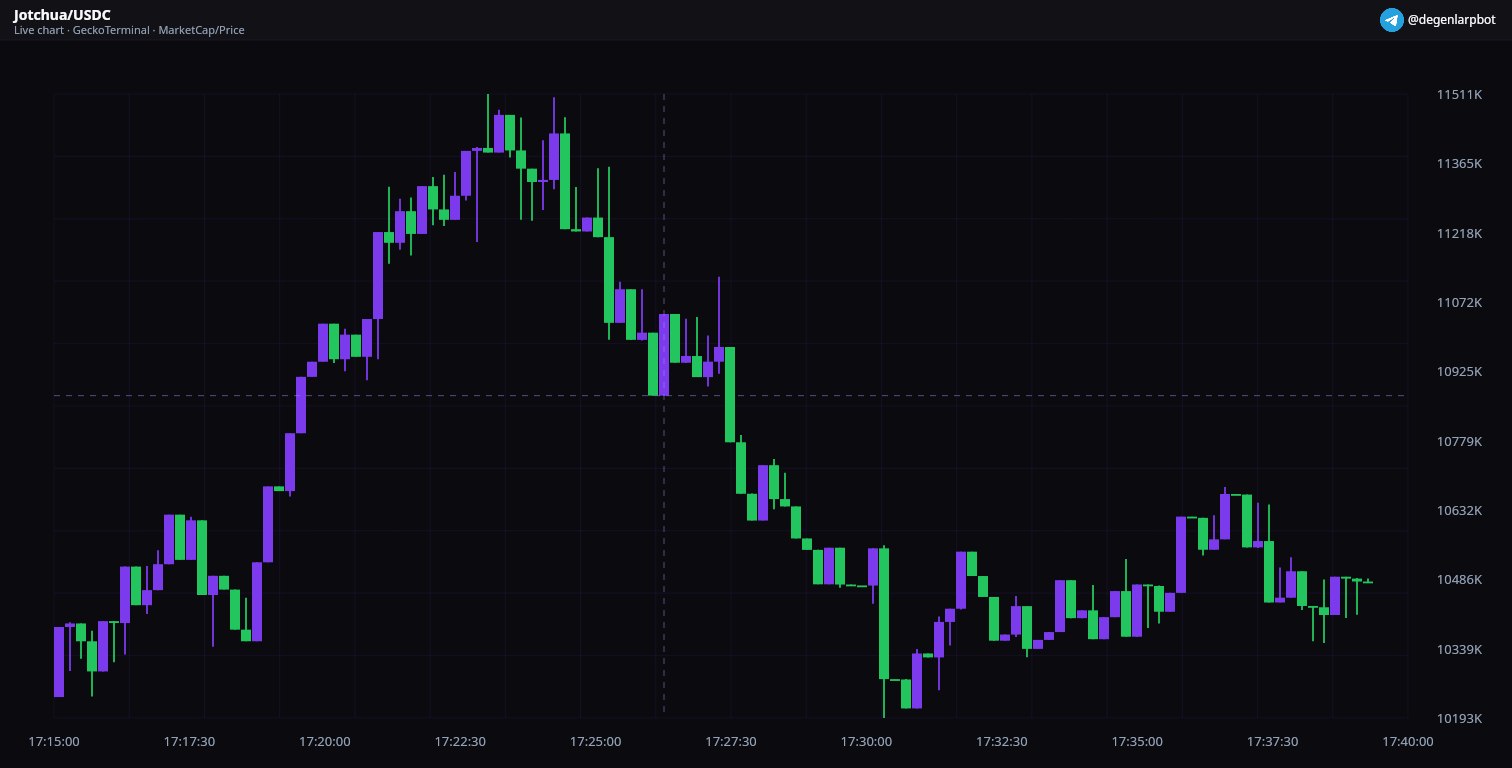The height and width of the screenshot is (768, 1512).
Task: Click the 17:17:30 time axis label
Action: pyautogui.click(x=189, y=742)
